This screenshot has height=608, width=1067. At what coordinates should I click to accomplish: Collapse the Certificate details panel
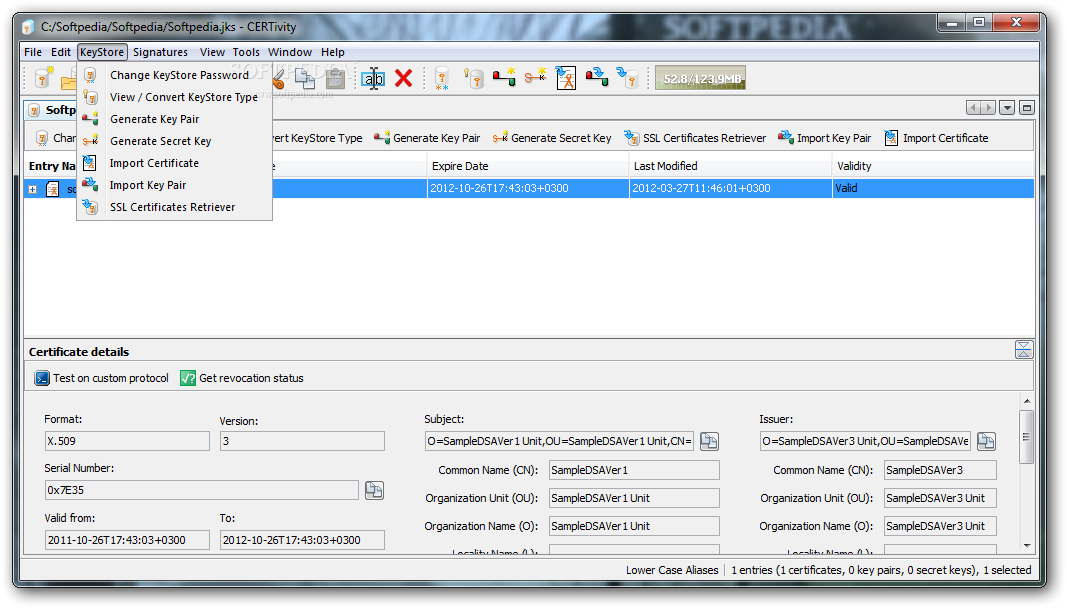pyautogui.click(x=1023, y=350)
